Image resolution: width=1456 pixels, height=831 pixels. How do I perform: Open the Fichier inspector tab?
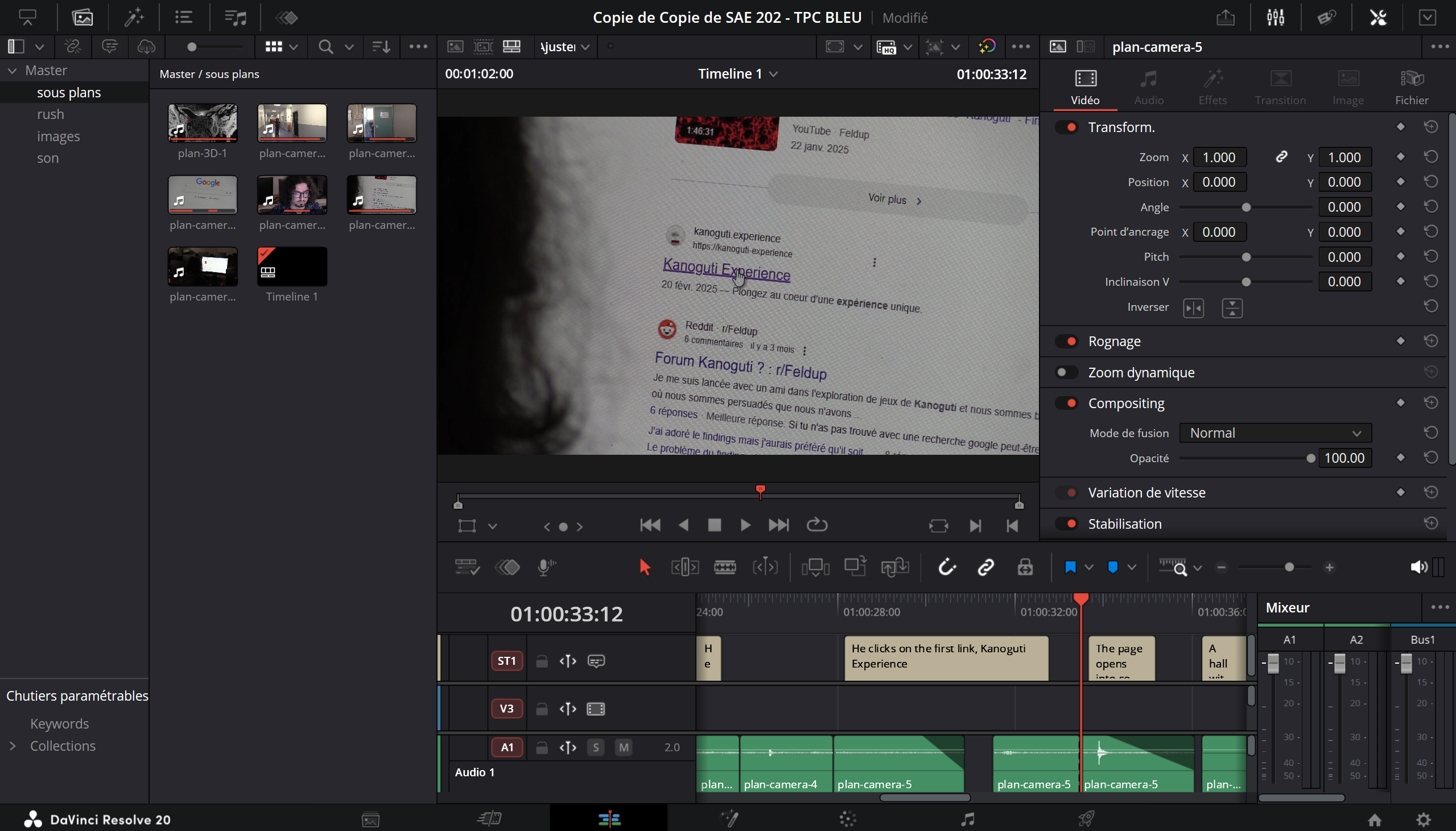pyautogui.click(x=1411, y=87)
